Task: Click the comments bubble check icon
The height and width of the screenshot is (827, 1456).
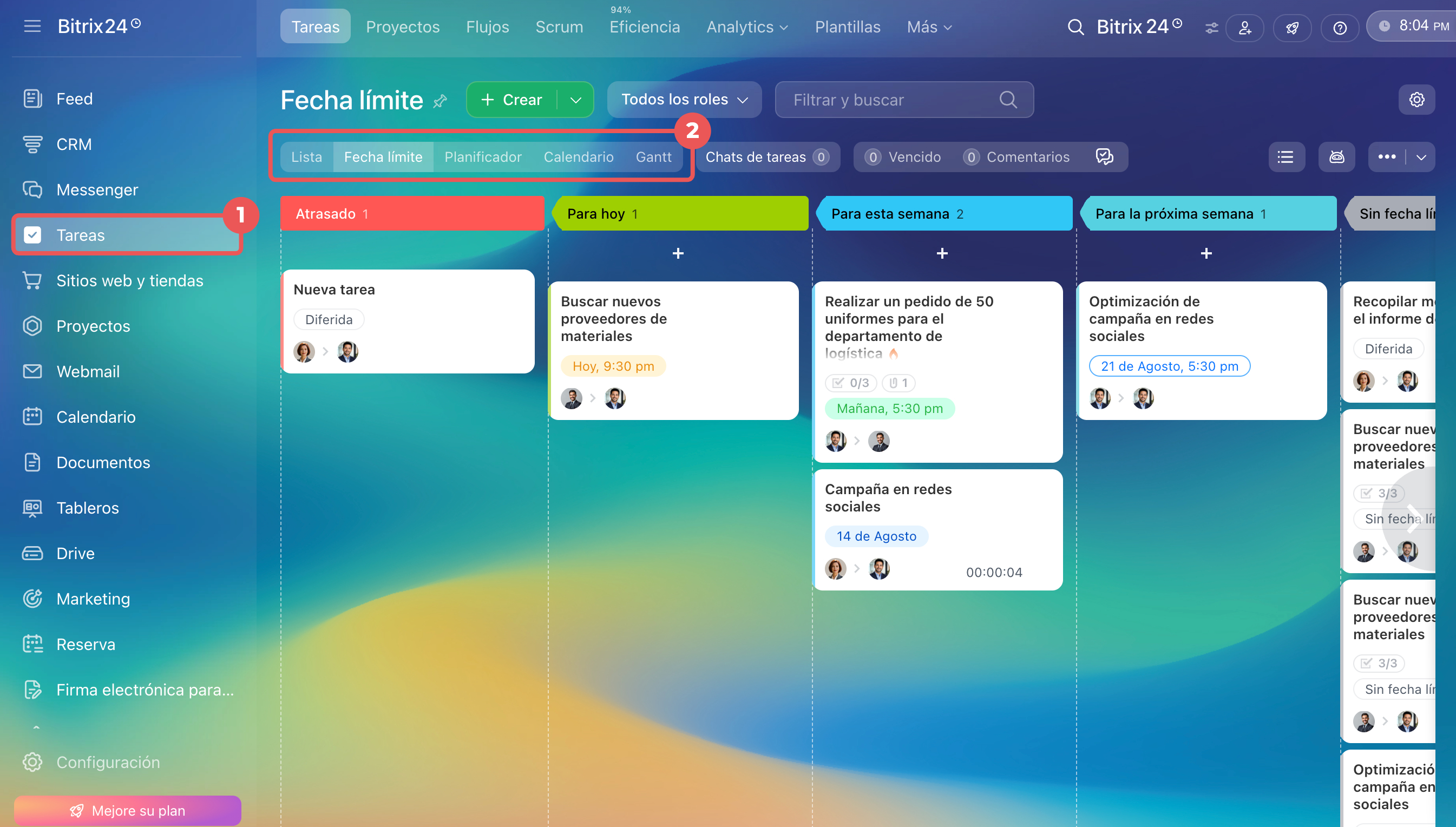Action: [1105, 157]
